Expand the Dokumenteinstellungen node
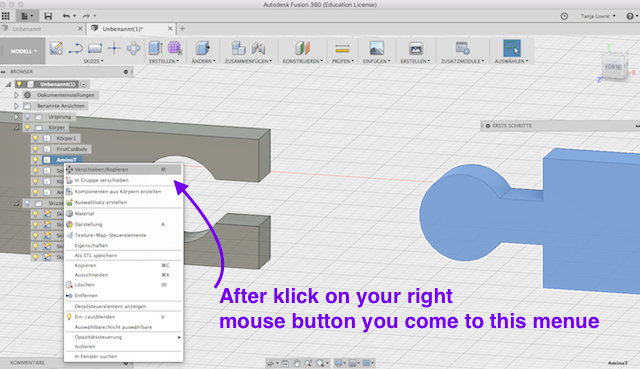 16,95
